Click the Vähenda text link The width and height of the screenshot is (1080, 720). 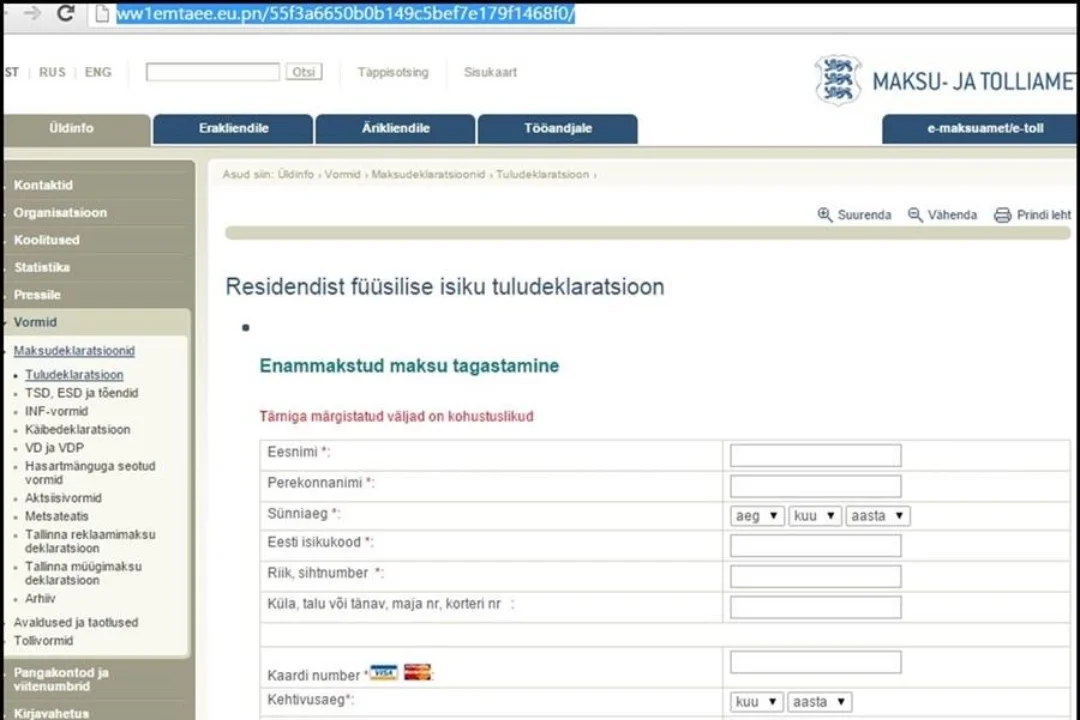[x=952, y=215]
